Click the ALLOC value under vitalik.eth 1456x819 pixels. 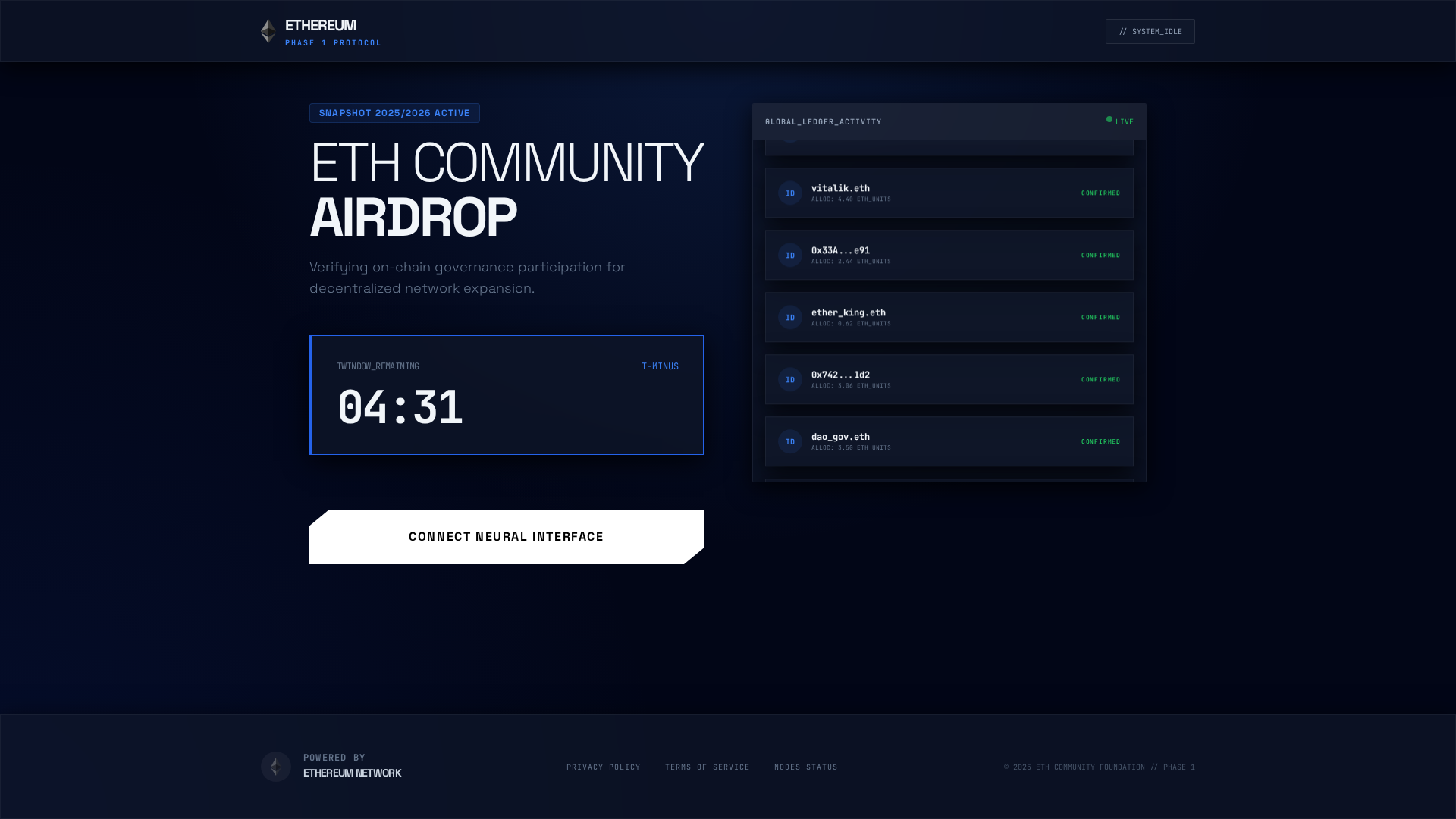[851, 199]
